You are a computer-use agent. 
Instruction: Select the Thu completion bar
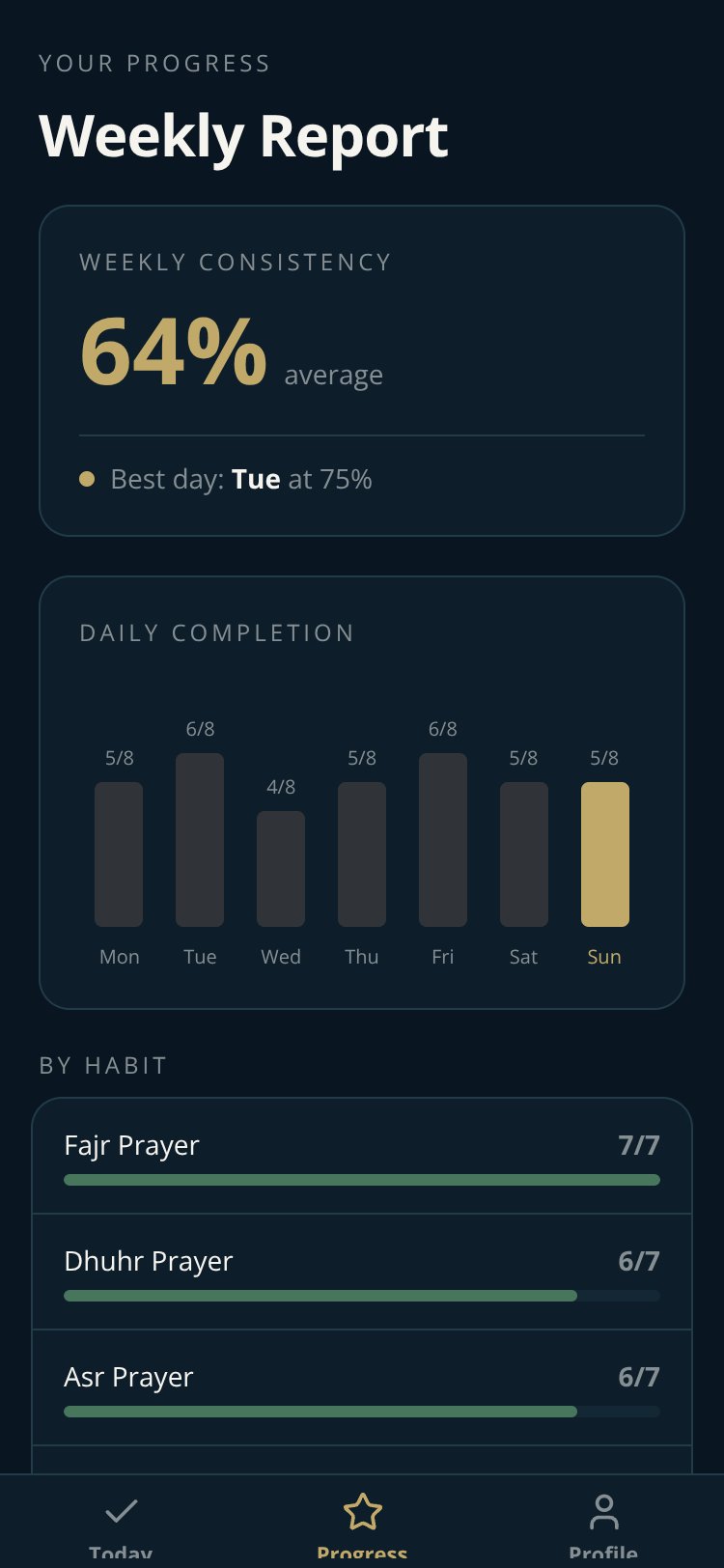362,854
